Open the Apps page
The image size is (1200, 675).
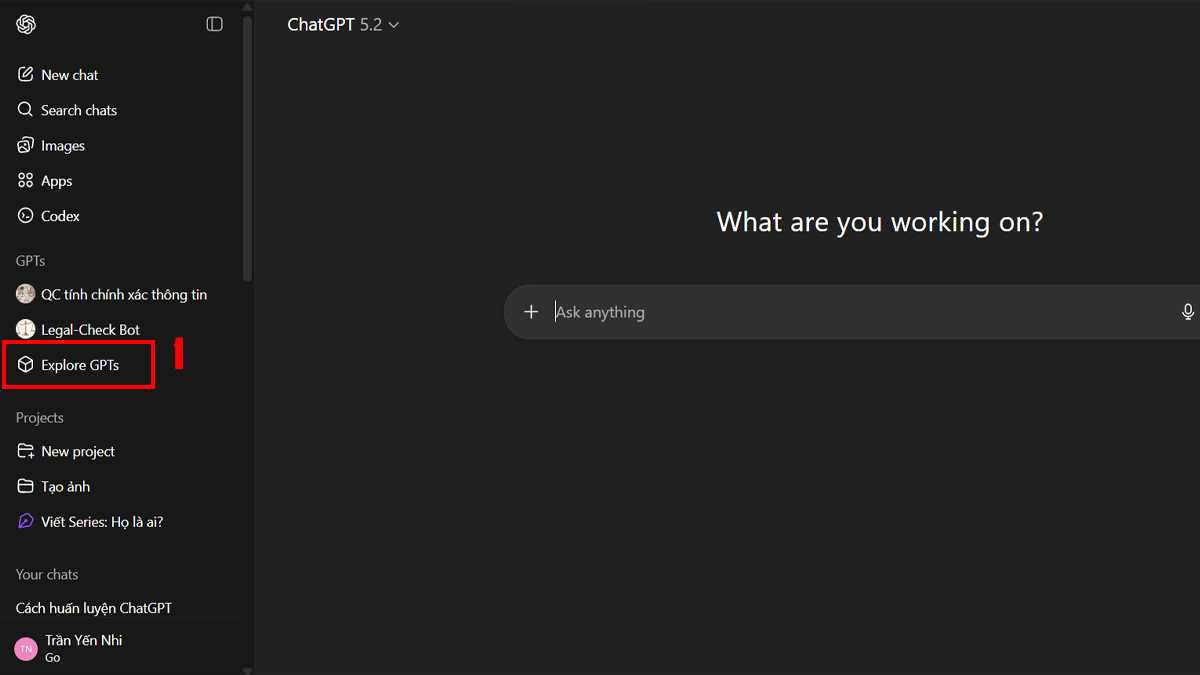coord(56,181)
